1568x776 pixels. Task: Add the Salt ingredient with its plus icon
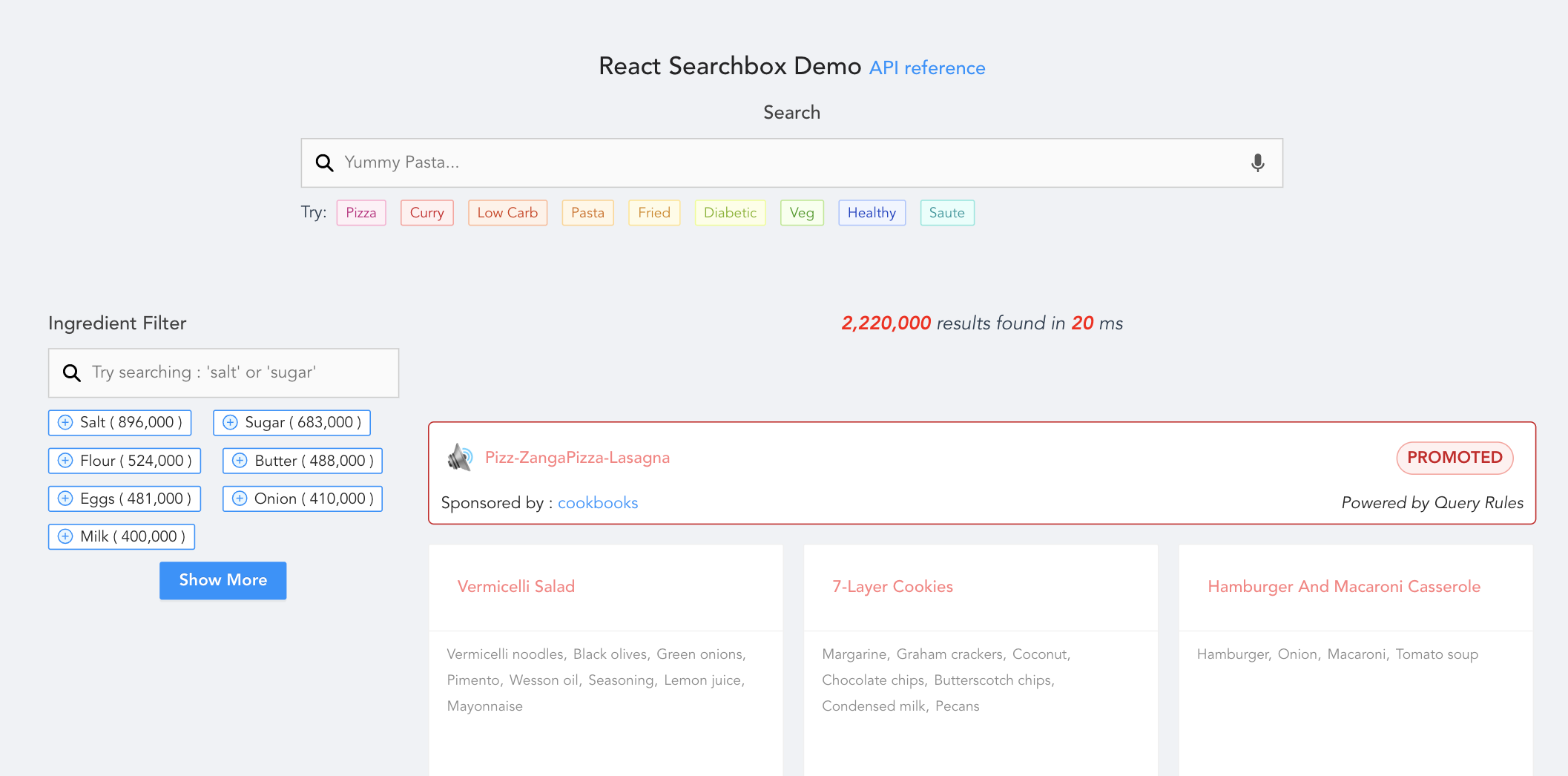click(x=65, y=422)
